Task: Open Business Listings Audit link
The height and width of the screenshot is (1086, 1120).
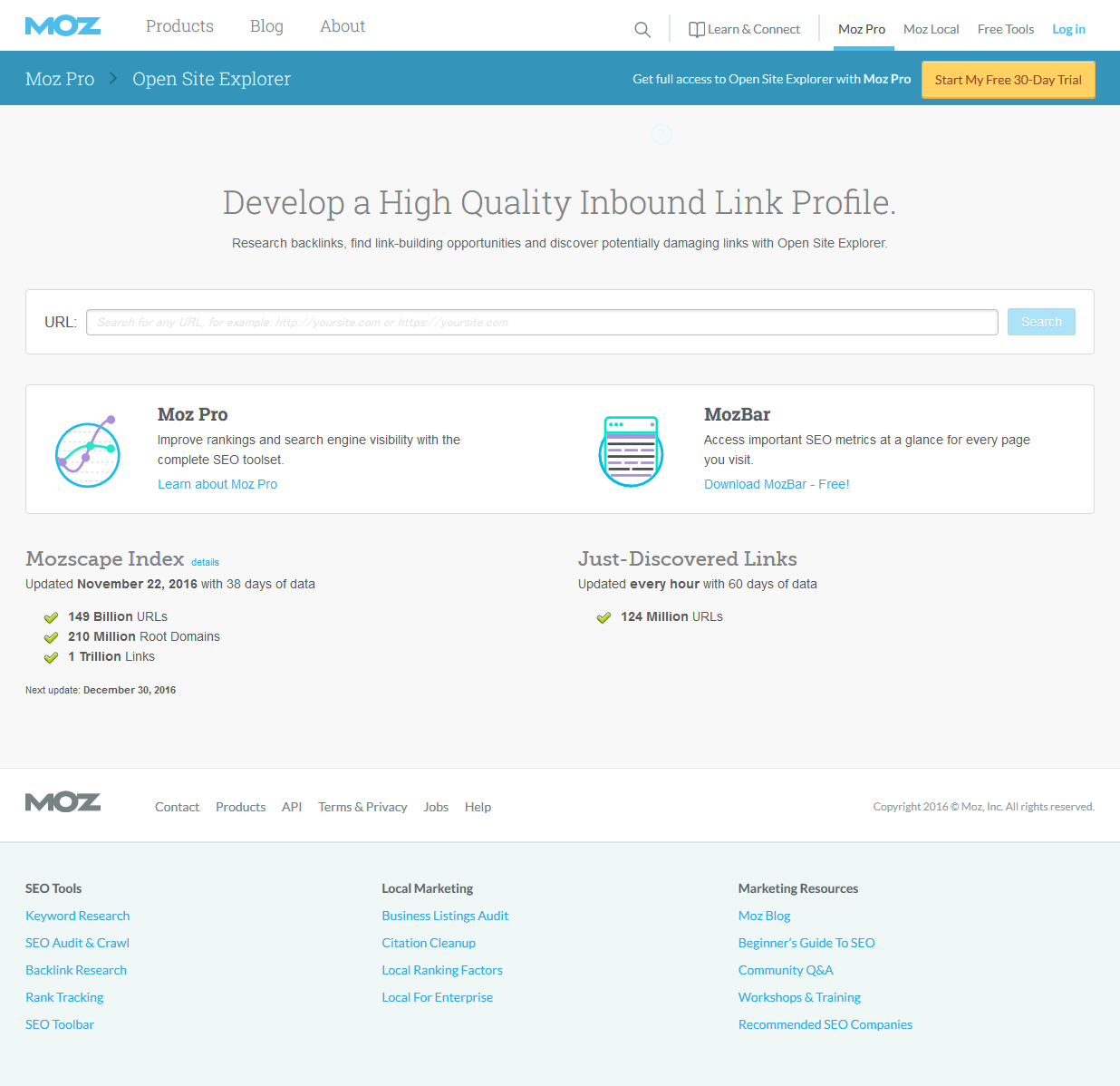Action: [445, 916]
